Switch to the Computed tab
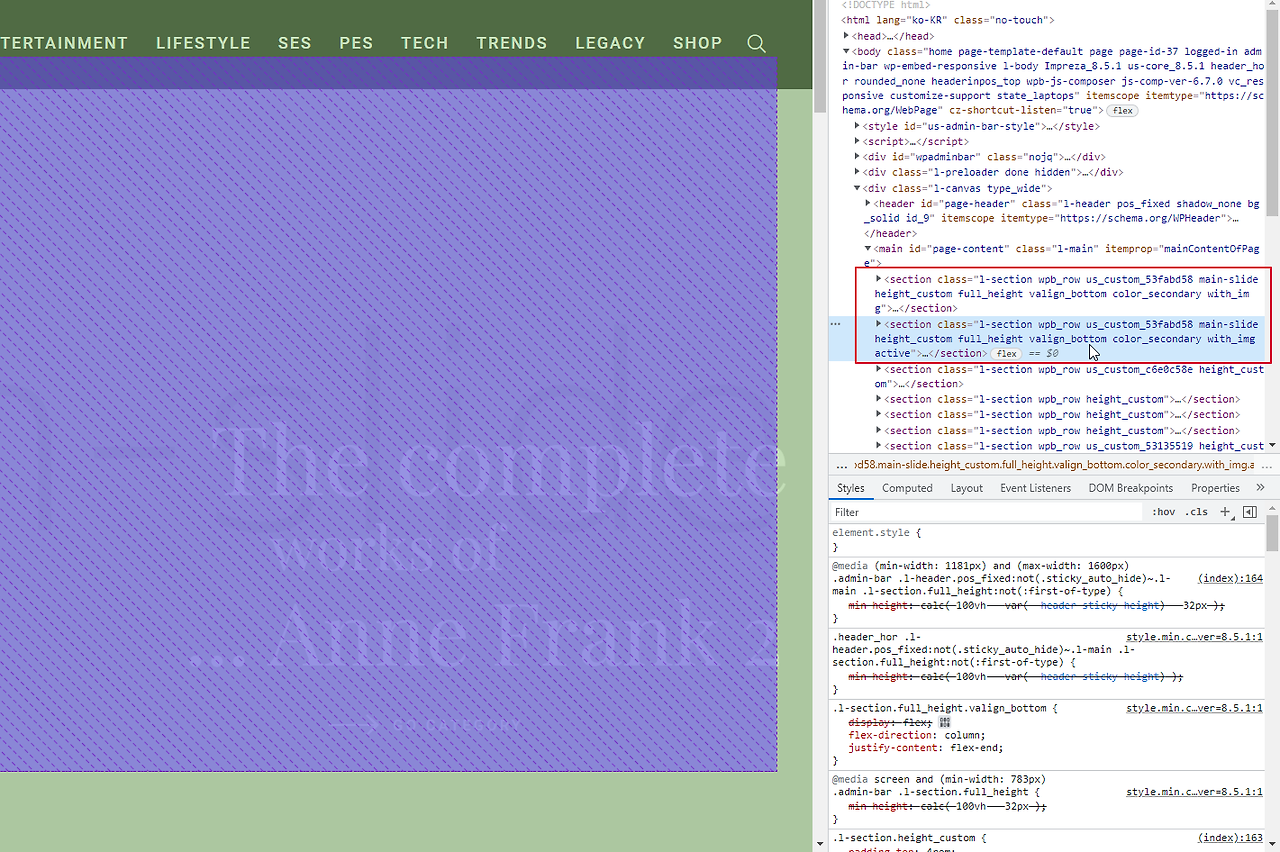The image size is (1280, 852). (x=907, y=488)
